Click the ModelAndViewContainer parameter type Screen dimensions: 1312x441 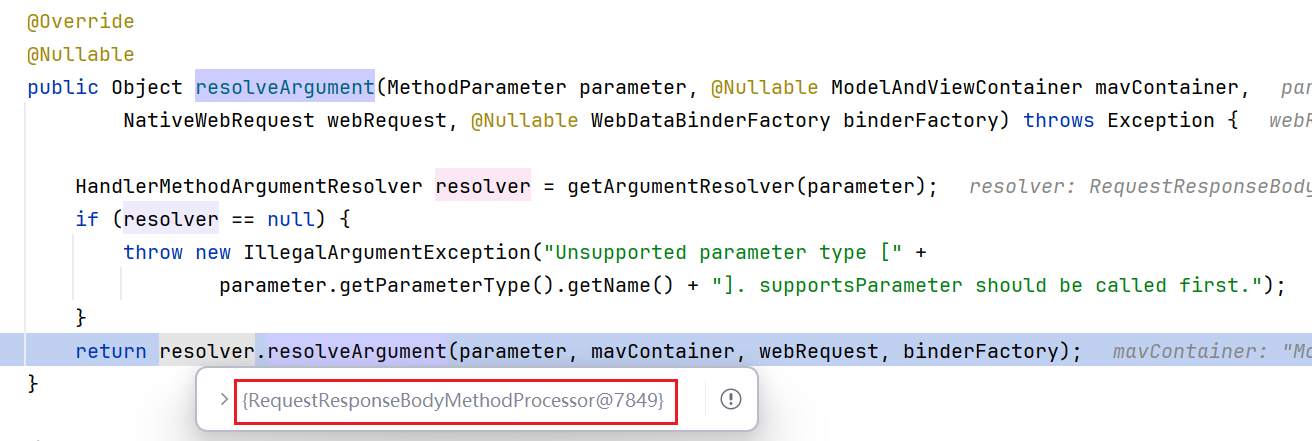tap(956, 87)
